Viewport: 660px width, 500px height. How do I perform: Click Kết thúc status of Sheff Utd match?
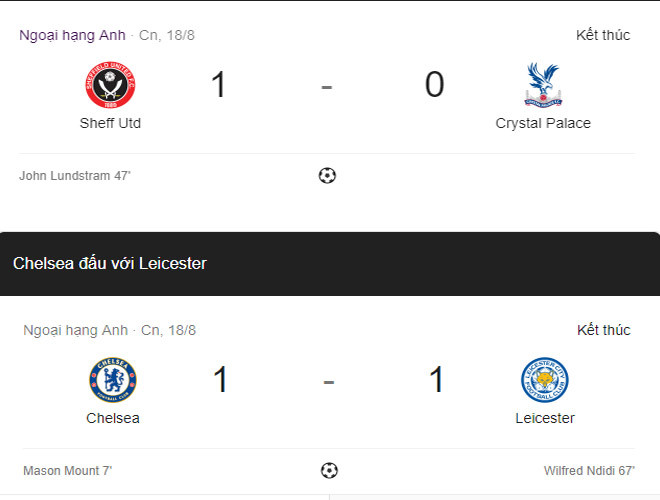[603, 35]
